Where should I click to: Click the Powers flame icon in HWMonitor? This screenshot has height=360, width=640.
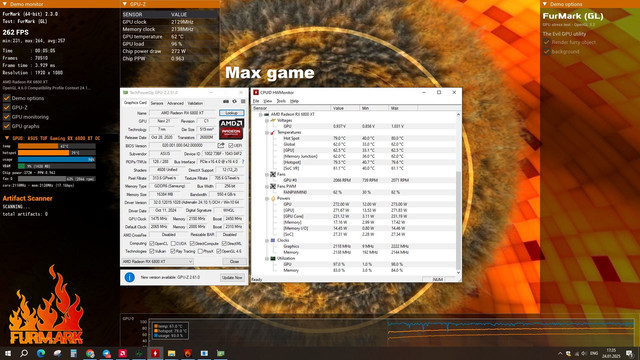[273, 198]
